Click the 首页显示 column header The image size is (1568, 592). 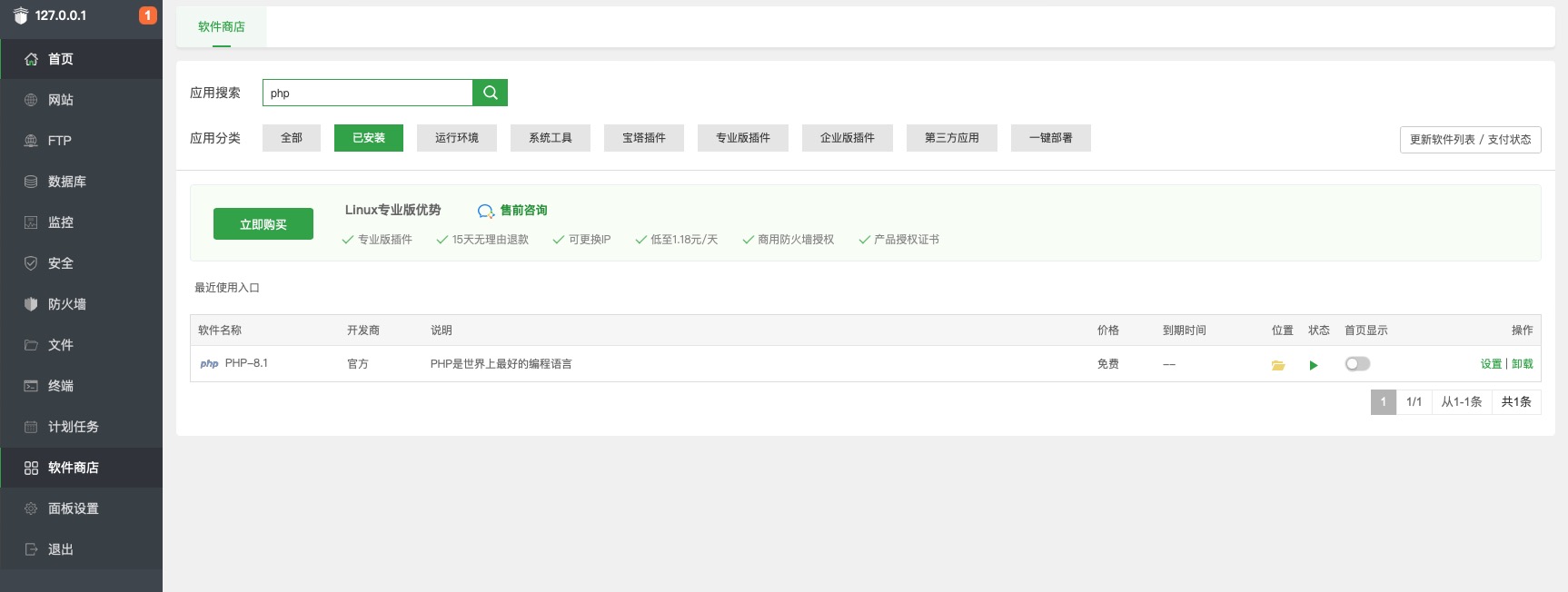click(1366, 331)
